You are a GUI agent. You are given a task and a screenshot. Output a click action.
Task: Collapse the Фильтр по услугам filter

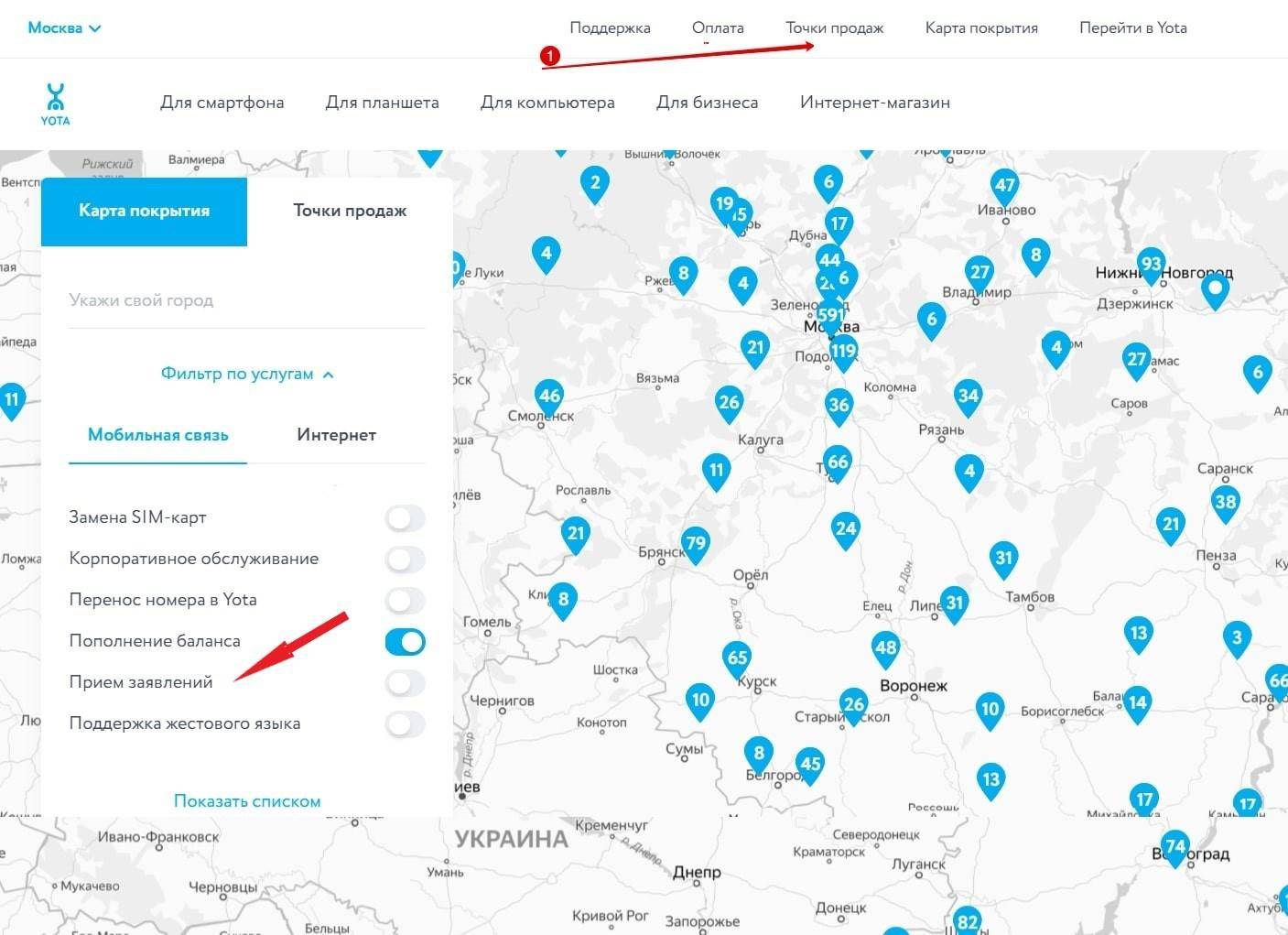(247, 374)
